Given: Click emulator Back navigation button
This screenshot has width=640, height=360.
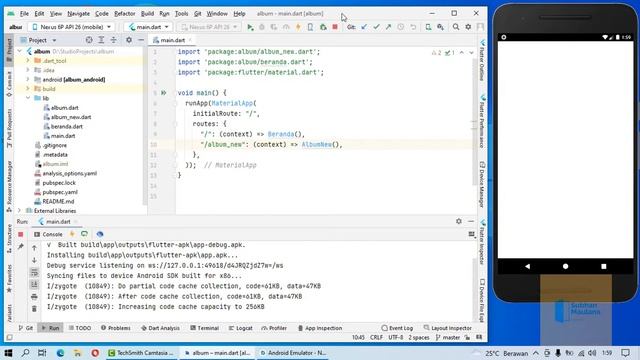Looking at the screenshot, I should 527,266.
